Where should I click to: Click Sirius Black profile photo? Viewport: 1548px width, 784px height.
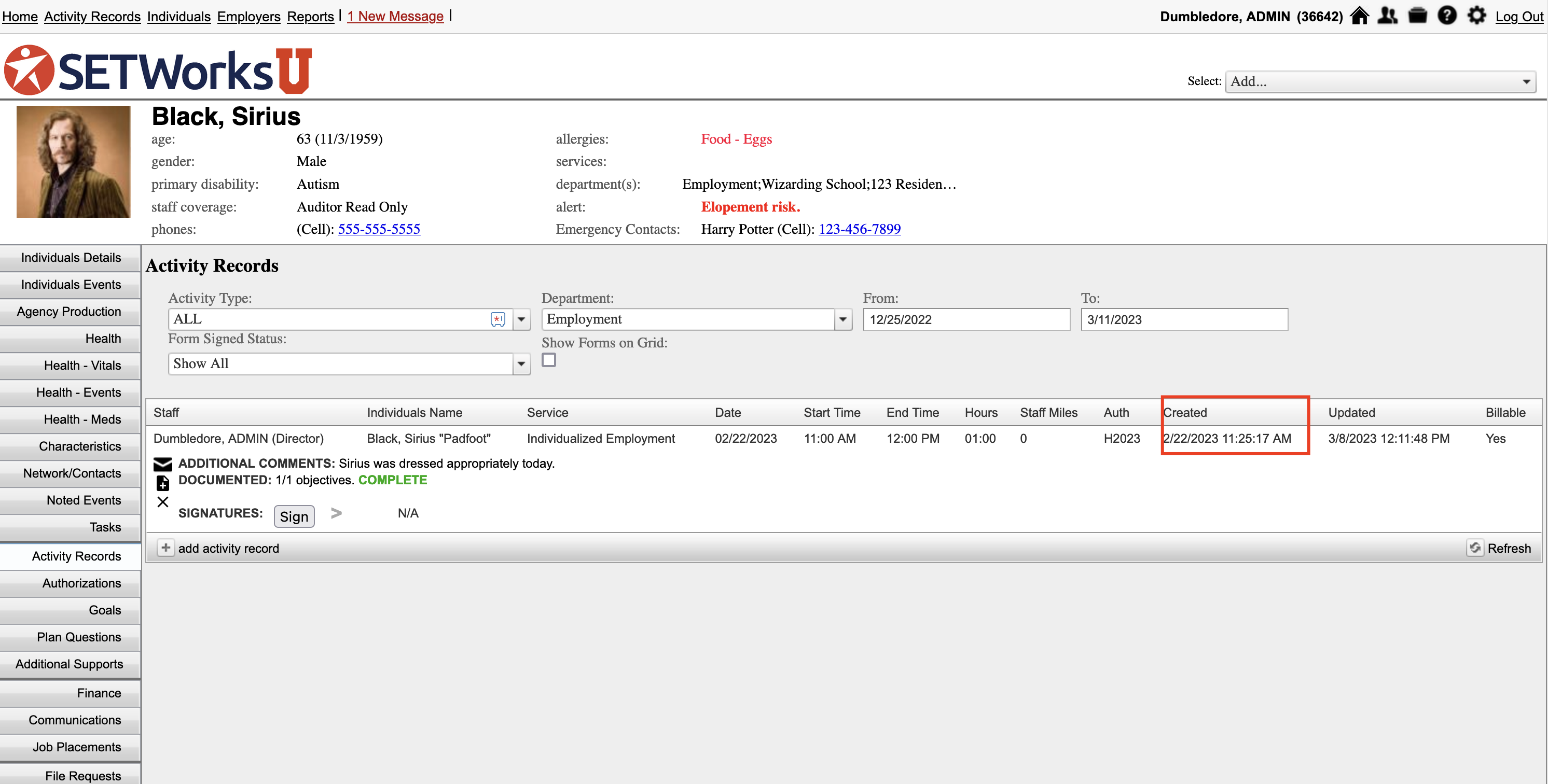point(73,162)
